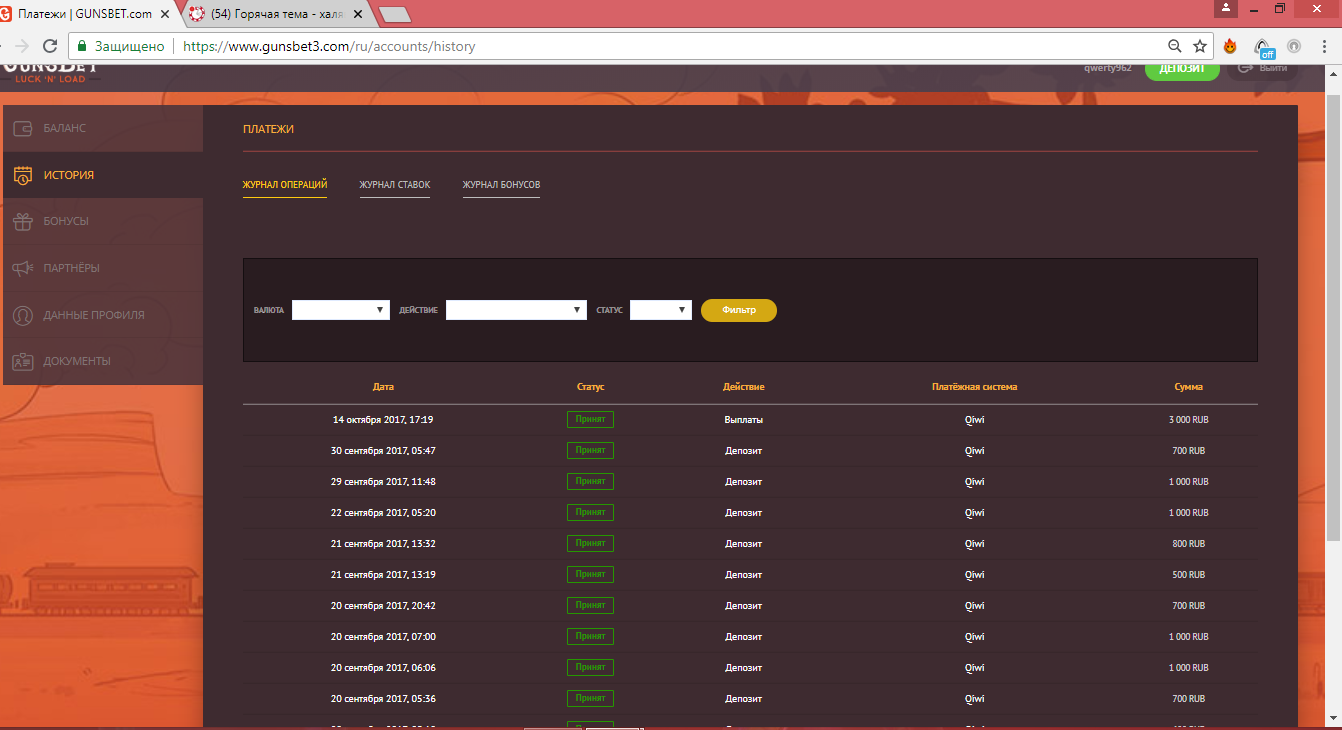
Task: Click the calendar icon next to История
Action: pos(22,175)
